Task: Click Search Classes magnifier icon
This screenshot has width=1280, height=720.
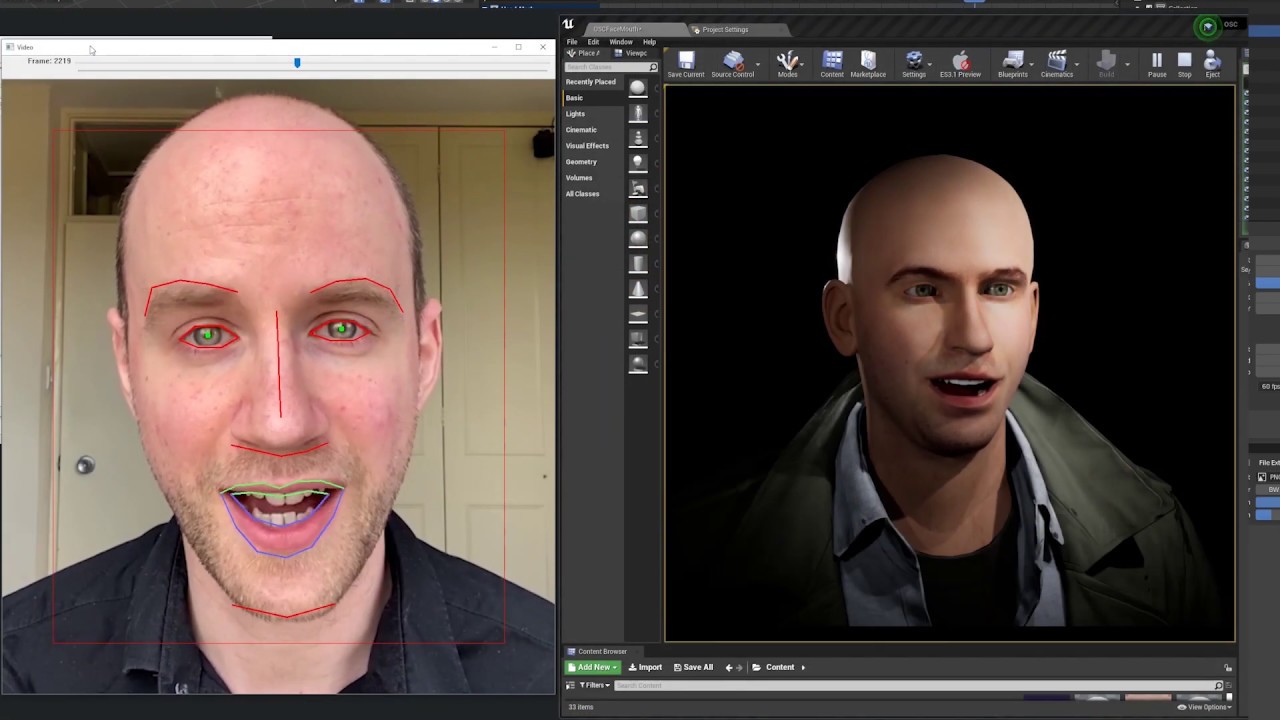Action: coord(653,67)
